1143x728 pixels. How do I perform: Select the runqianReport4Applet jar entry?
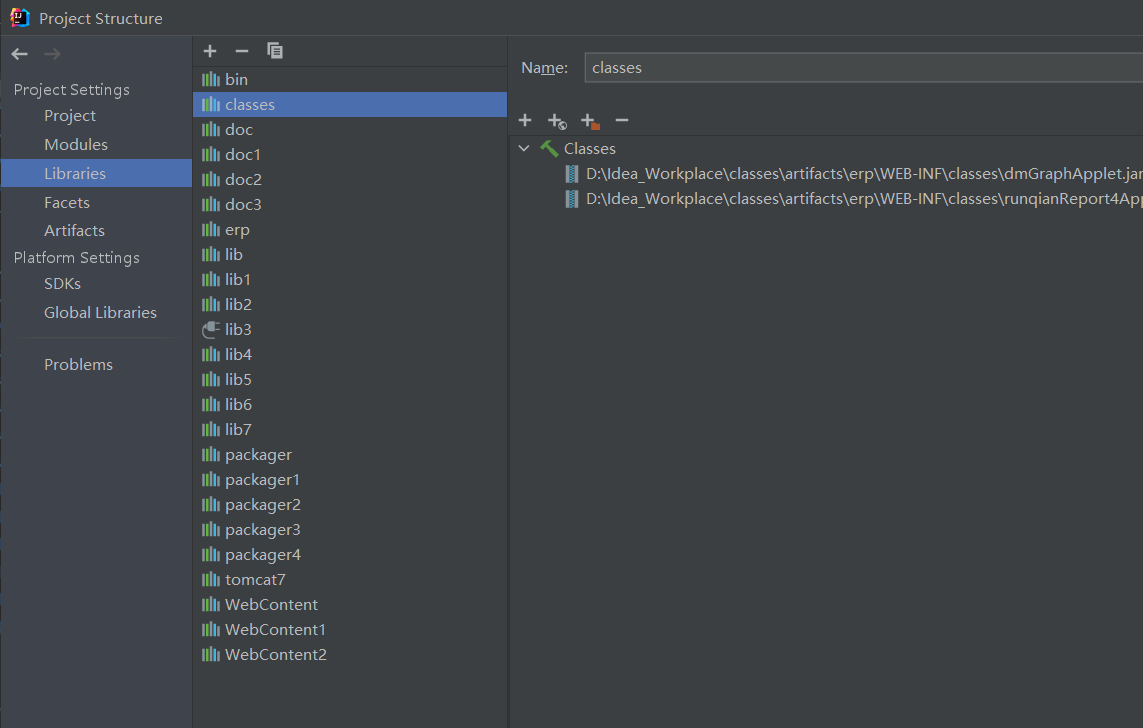[860, 199]
